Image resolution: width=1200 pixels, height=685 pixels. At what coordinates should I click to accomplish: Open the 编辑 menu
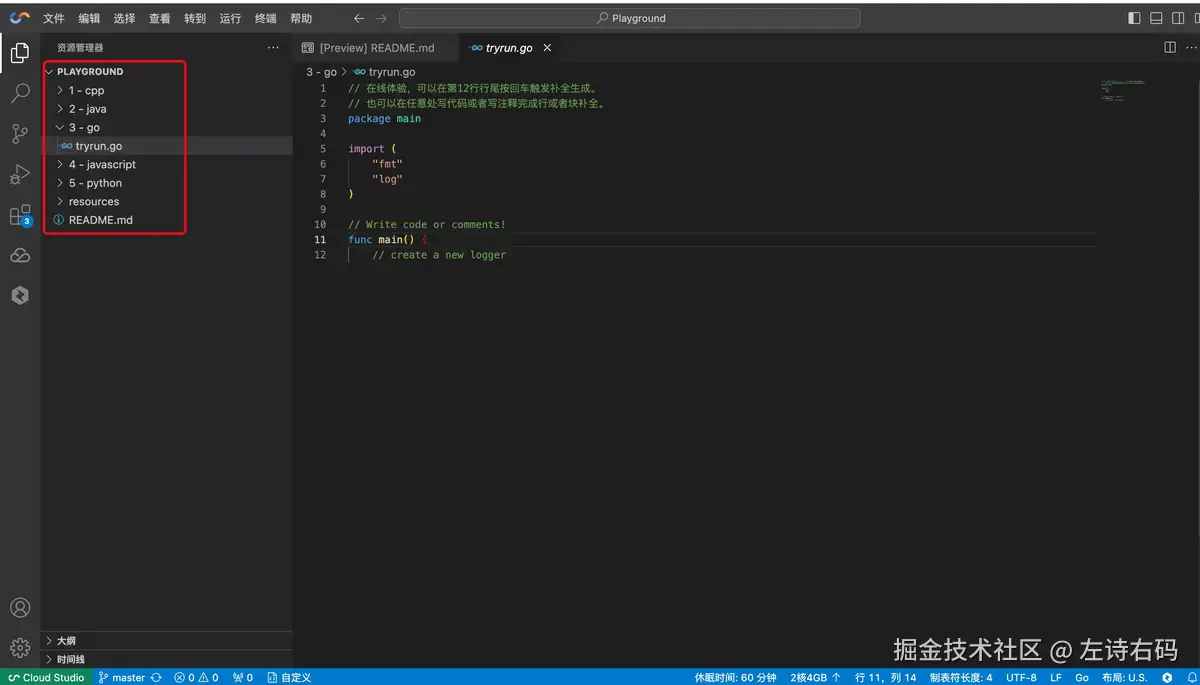(89, 18)
